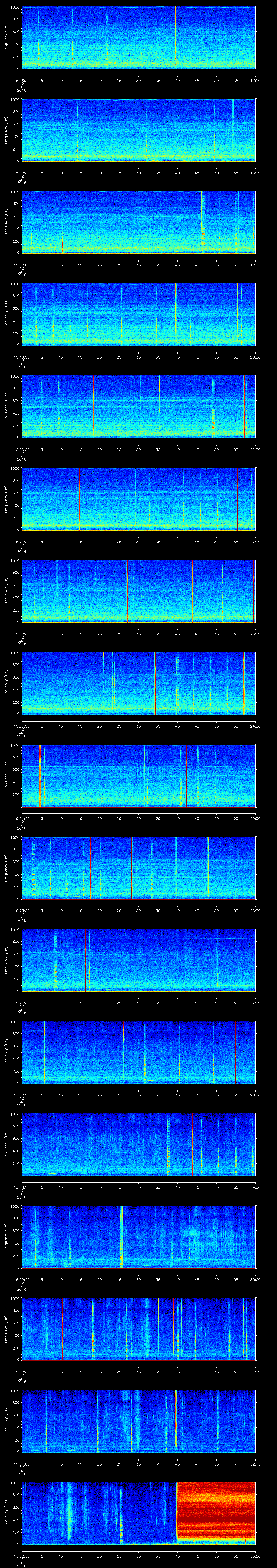This screenshot has width=277, height=1568.
Task: Click the '15:16:00' start time label
Action: [x=21, y=80]
